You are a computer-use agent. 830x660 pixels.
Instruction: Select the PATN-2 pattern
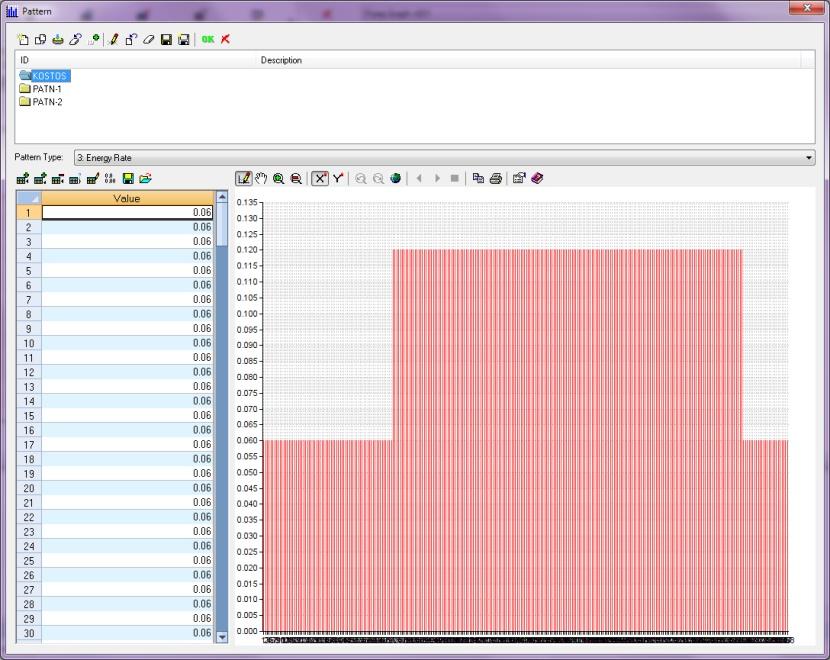click(47, 102)
